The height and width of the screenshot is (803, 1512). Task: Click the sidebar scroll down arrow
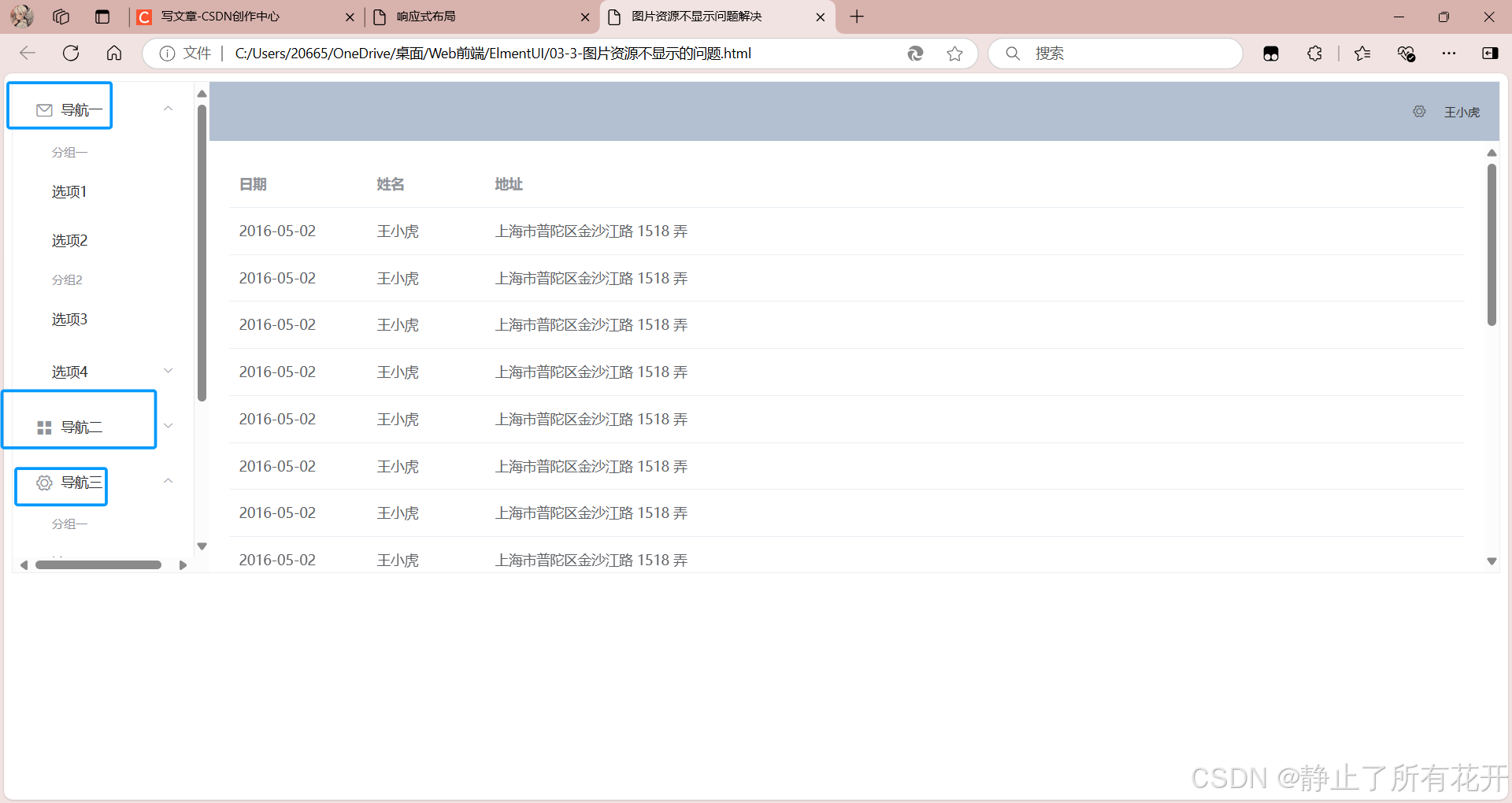click(x=202, y=546)
